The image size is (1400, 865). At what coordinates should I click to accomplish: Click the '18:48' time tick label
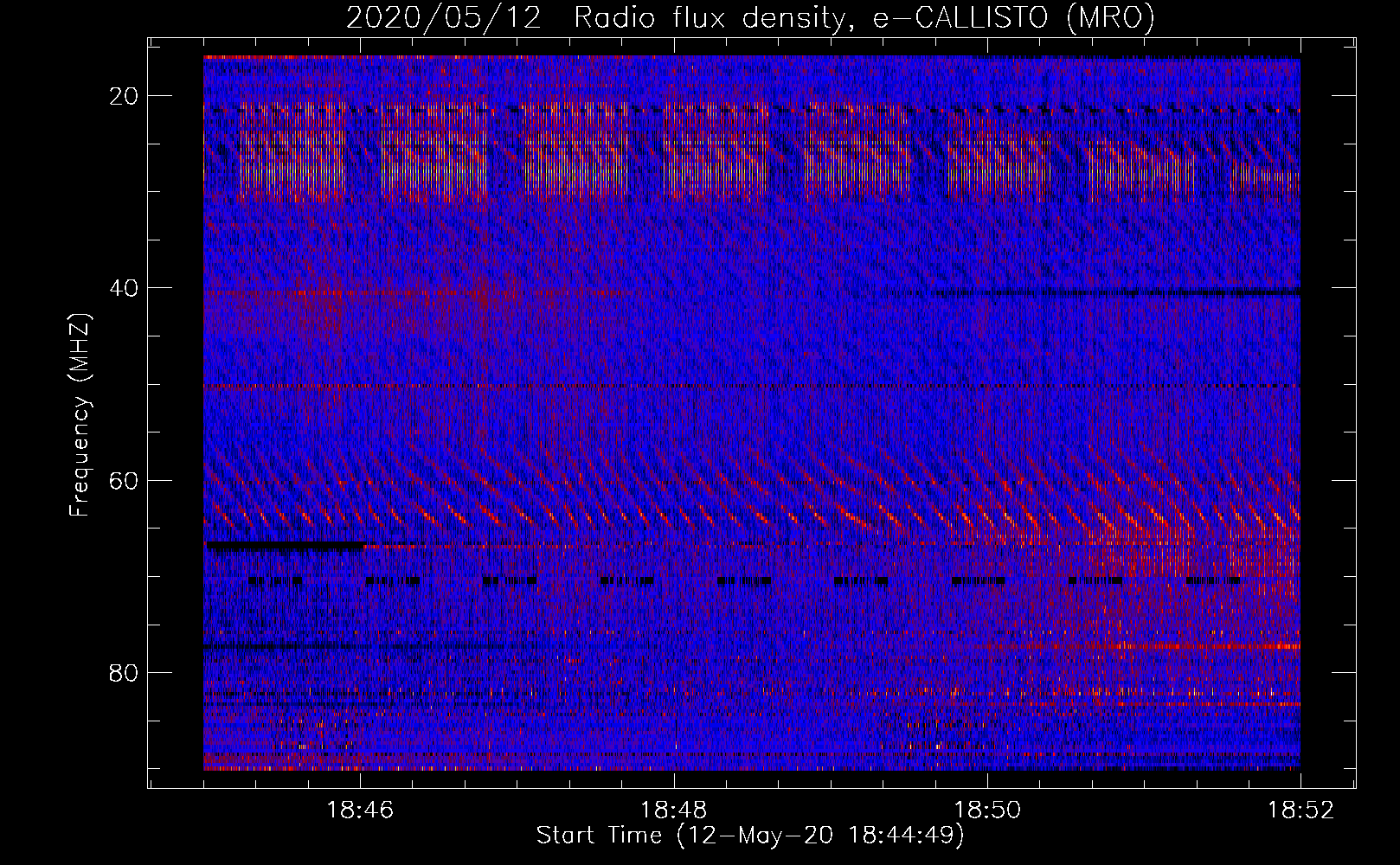(x=674, y=811)
